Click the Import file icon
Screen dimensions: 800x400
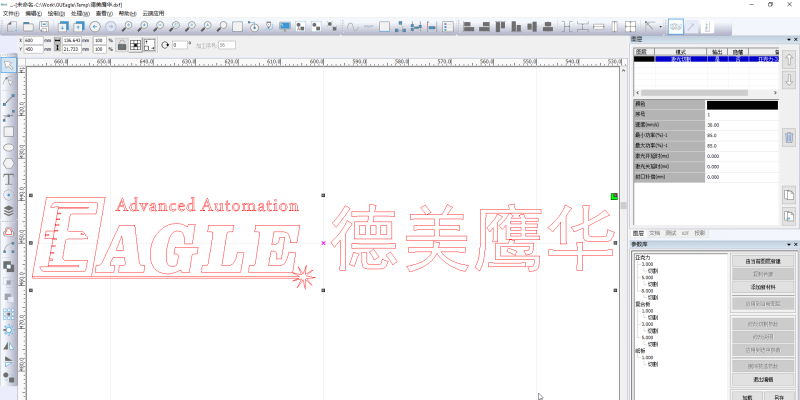(x=63, y=27)
